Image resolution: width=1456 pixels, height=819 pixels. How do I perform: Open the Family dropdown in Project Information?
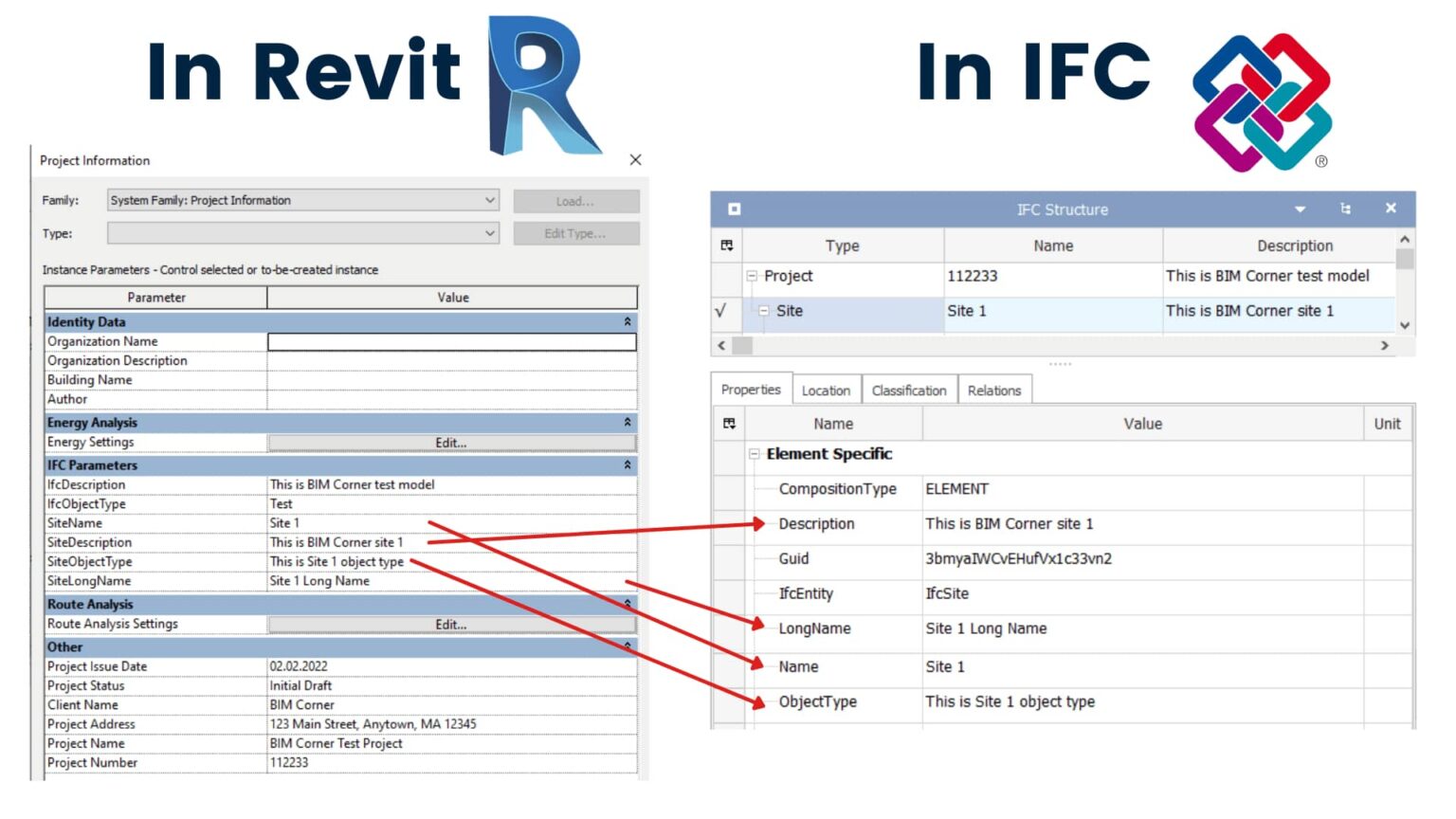tap(490, 200)
